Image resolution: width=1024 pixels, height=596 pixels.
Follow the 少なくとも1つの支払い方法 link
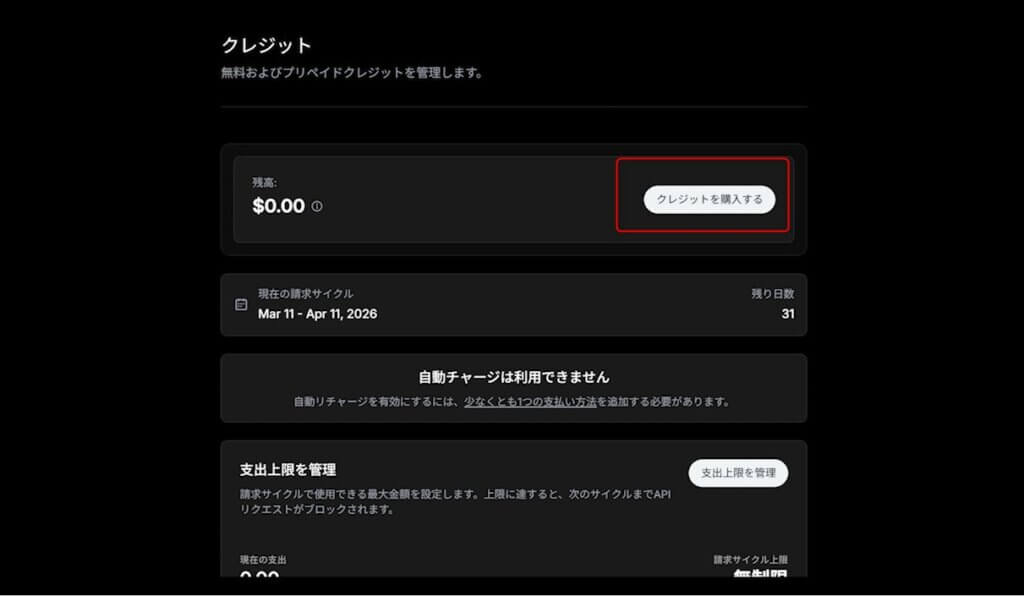point(530,402)
